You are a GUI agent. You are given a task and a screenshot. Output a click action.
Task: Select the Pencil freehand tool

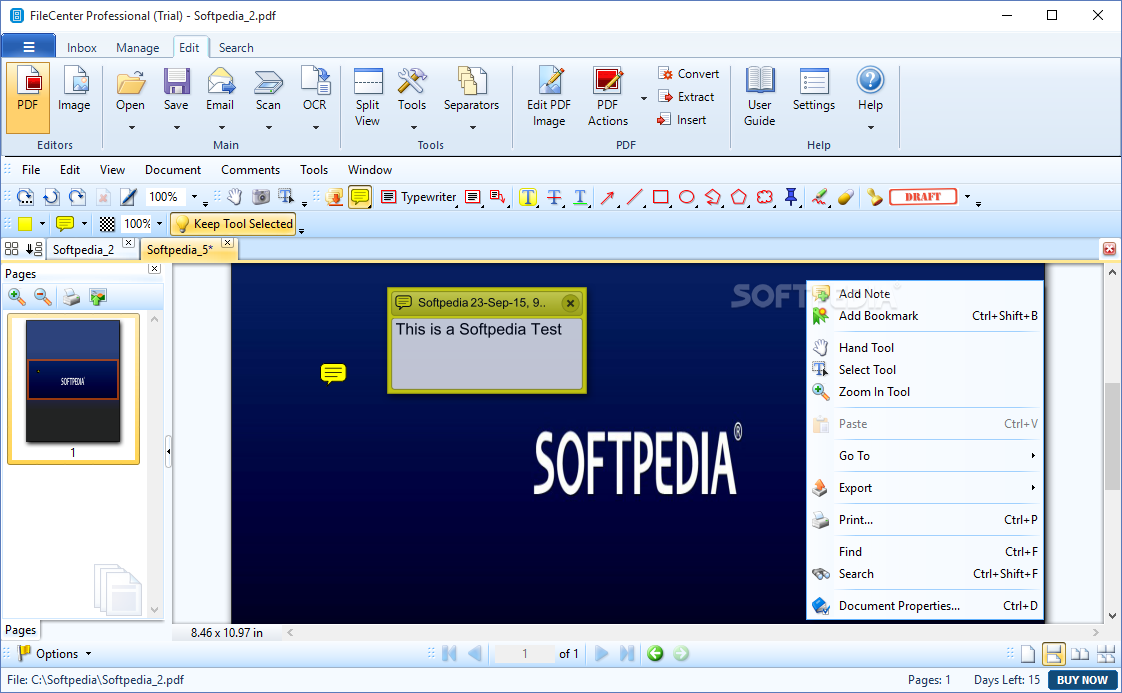819,197
